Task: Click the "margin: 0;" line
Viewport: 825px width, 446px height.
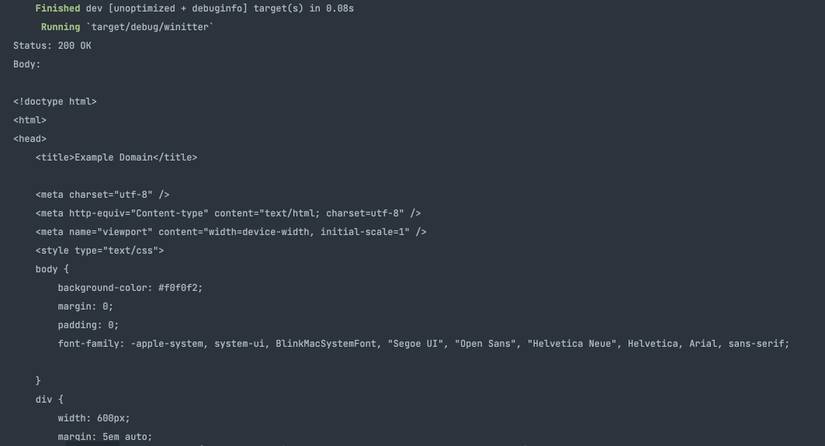Action: [x=85, y=307]
